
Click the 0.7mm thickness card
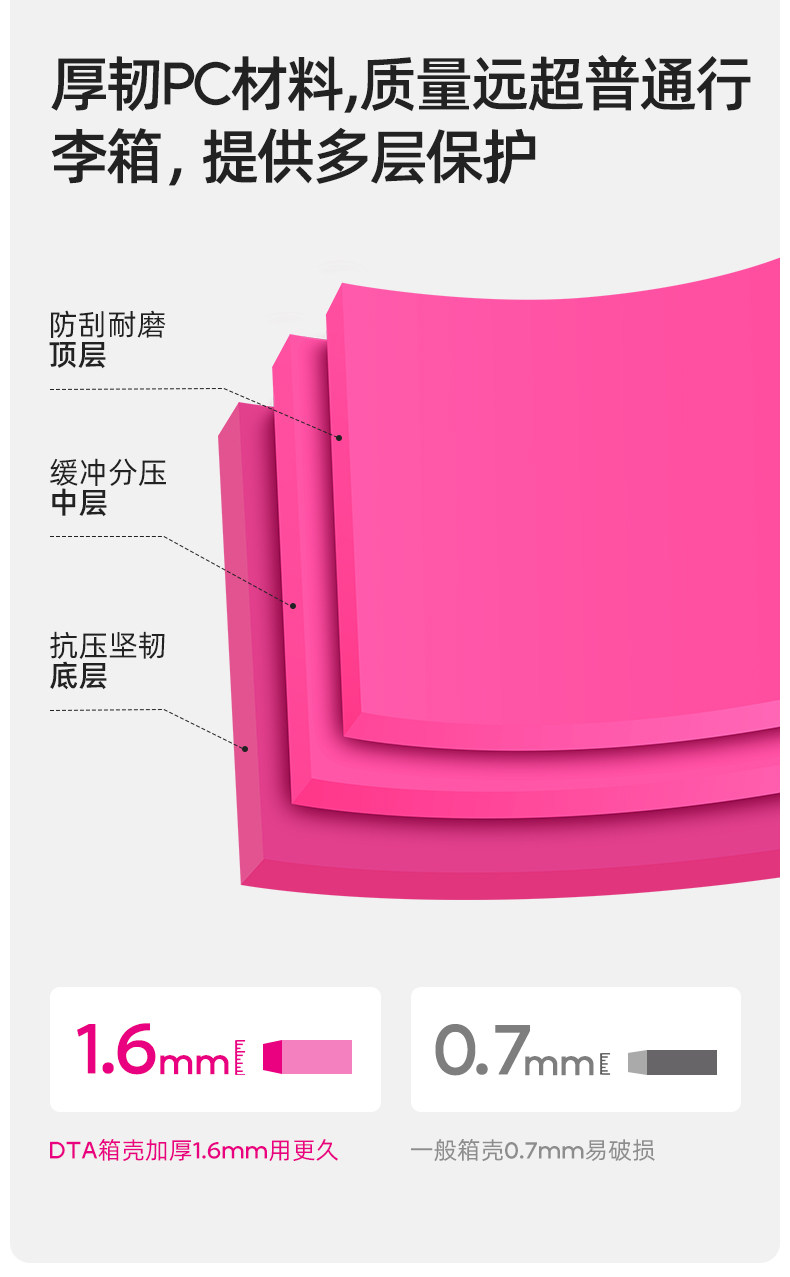pos(576,1049)
